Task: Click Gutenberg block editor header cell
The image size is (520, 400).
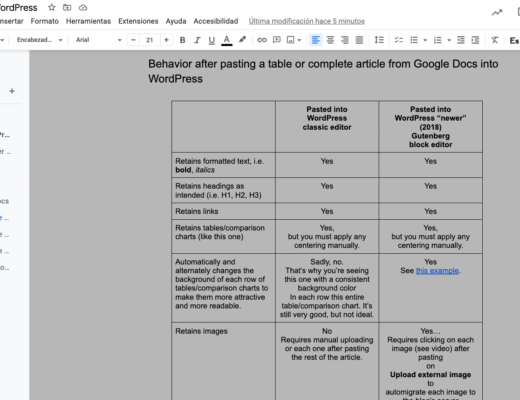Action: coord(431,127)
